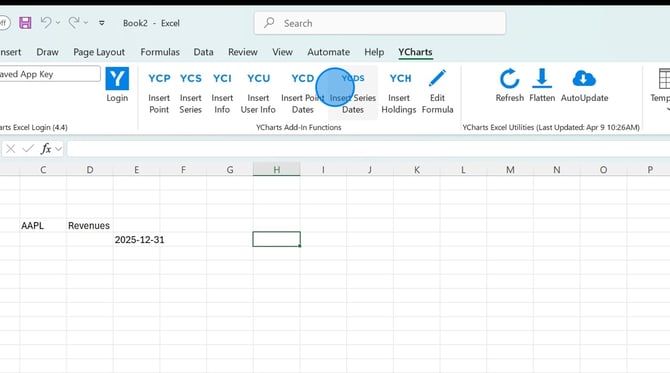This screenshot has height=373, width=670.
Task: Select column O header
Action: [603, 170]
